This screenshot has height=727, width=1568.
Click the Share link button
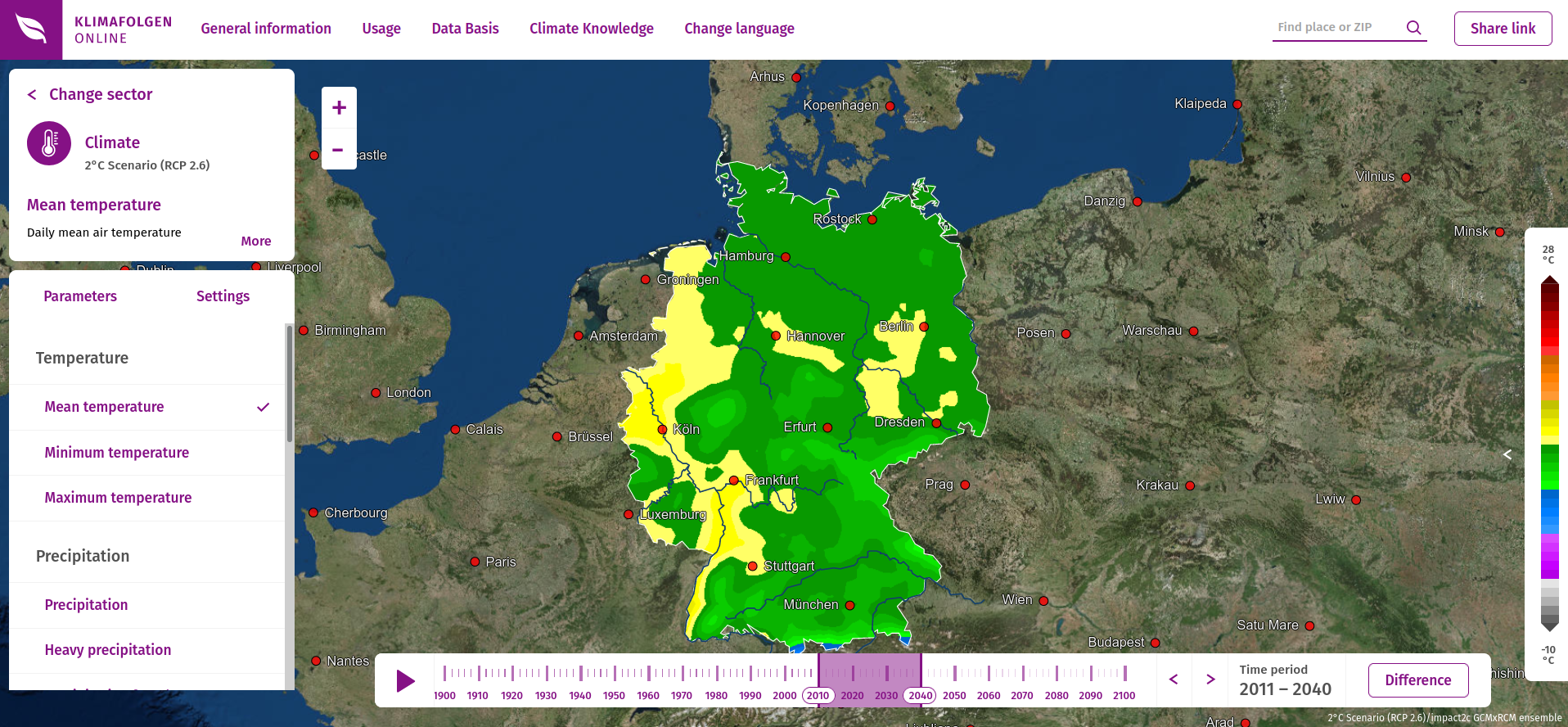click(x=1503, y=29)
